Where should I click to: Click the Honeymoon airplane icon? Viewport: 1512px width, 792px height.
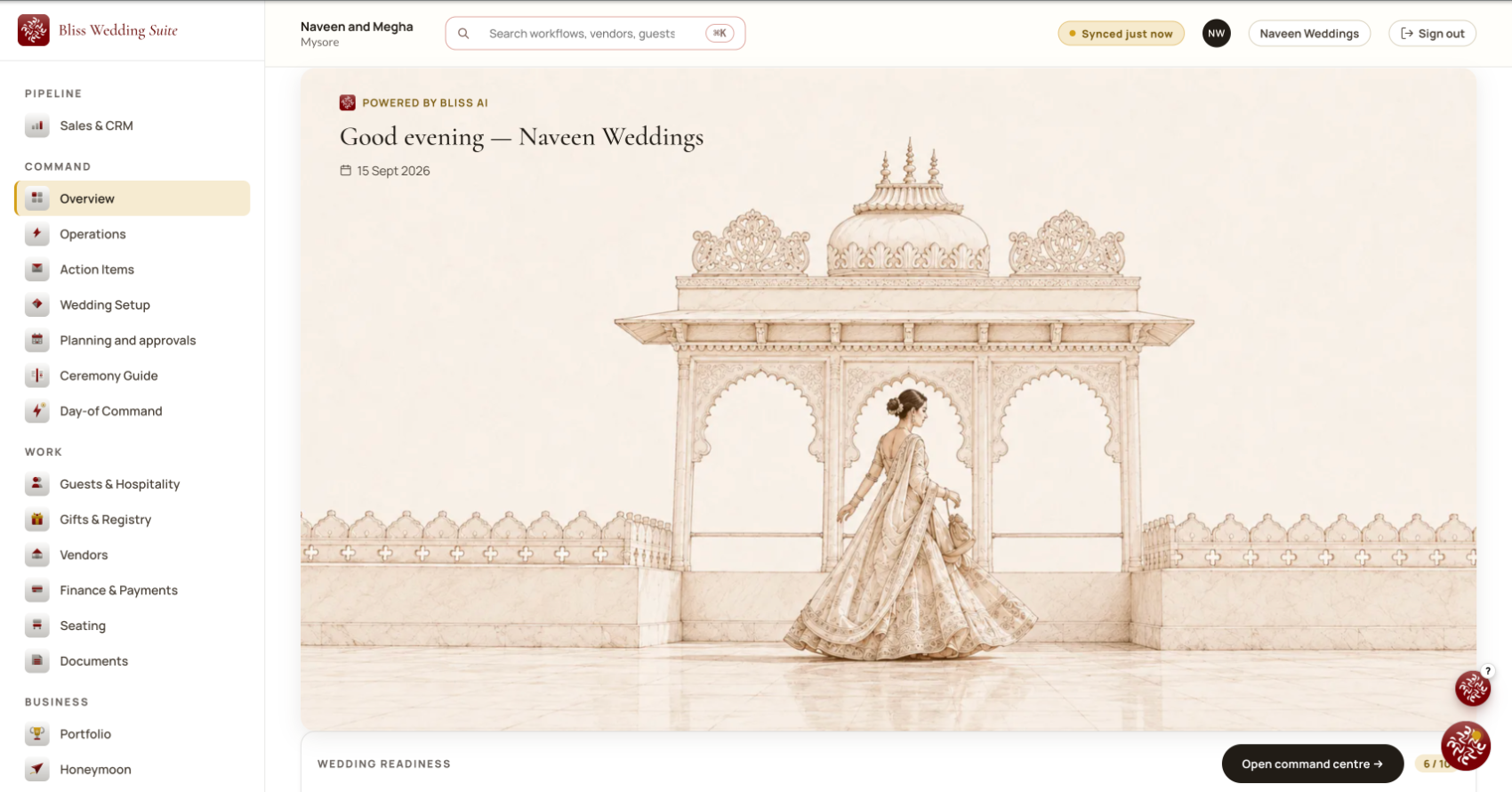click(x=36, y=770)
